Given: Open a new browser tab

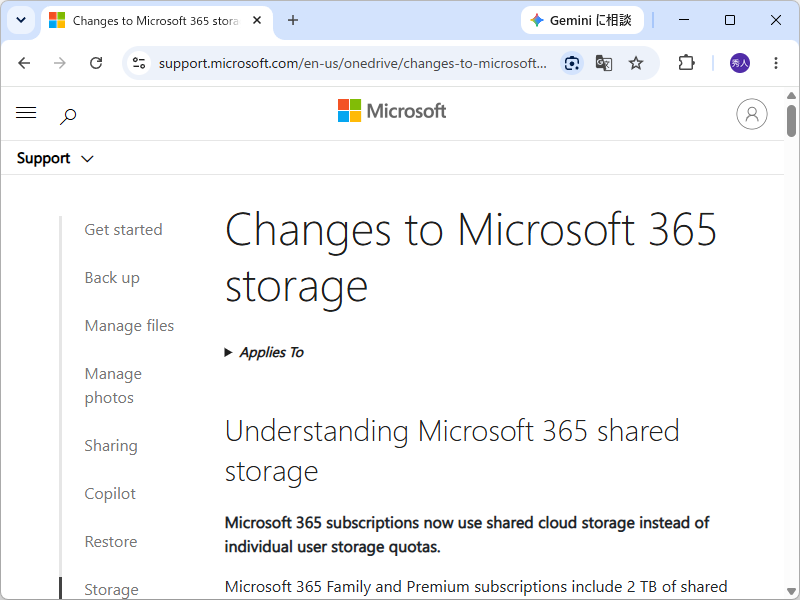Looking at the screenshot, I should (293, 20).
